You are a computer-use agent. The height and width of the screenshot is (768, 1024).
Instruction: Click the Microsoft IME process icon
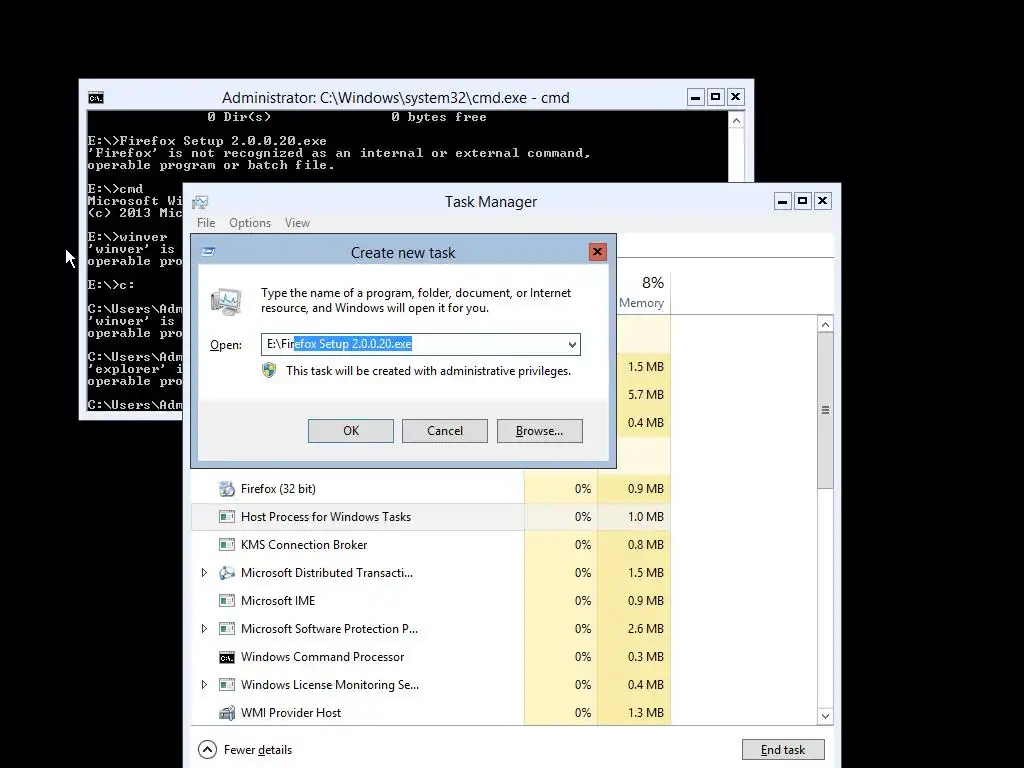[227, 601]
